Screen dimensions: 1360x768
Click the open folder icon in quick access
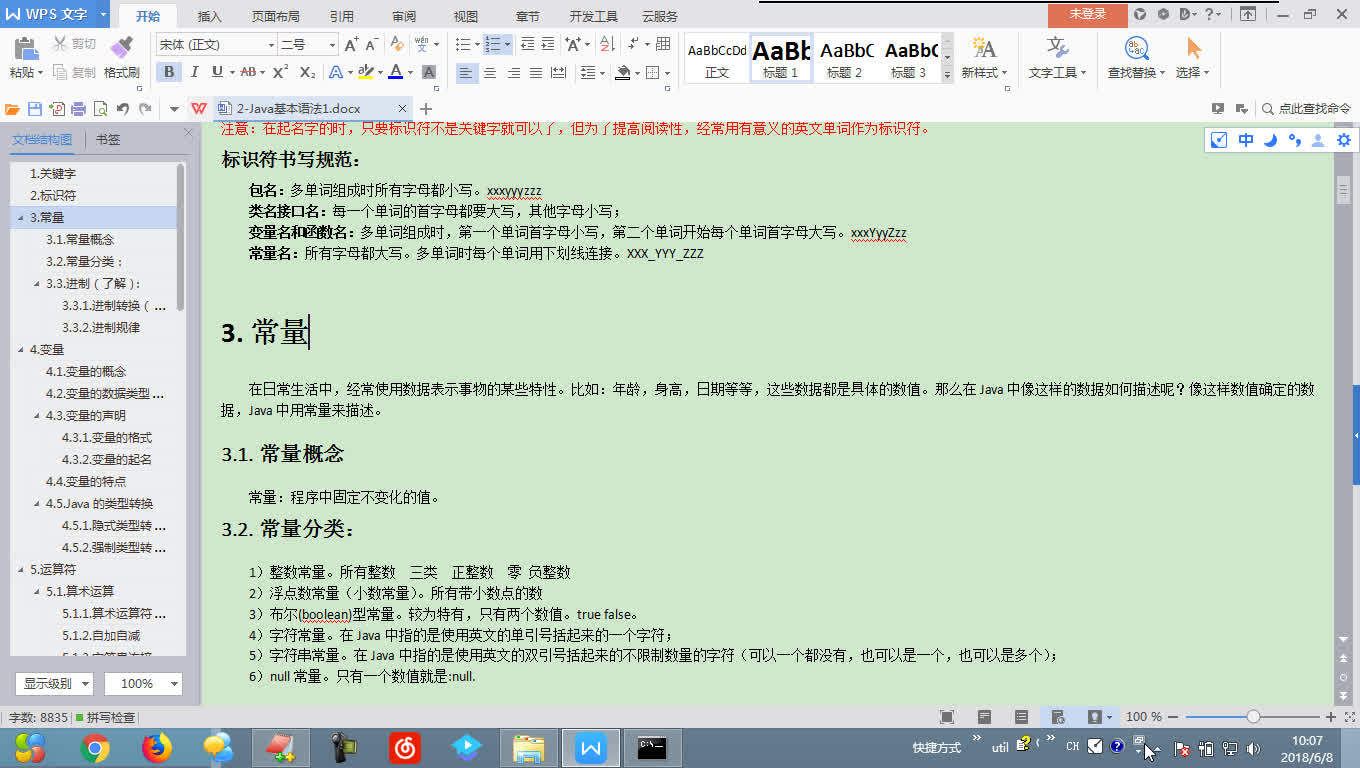tap(12, 109)
